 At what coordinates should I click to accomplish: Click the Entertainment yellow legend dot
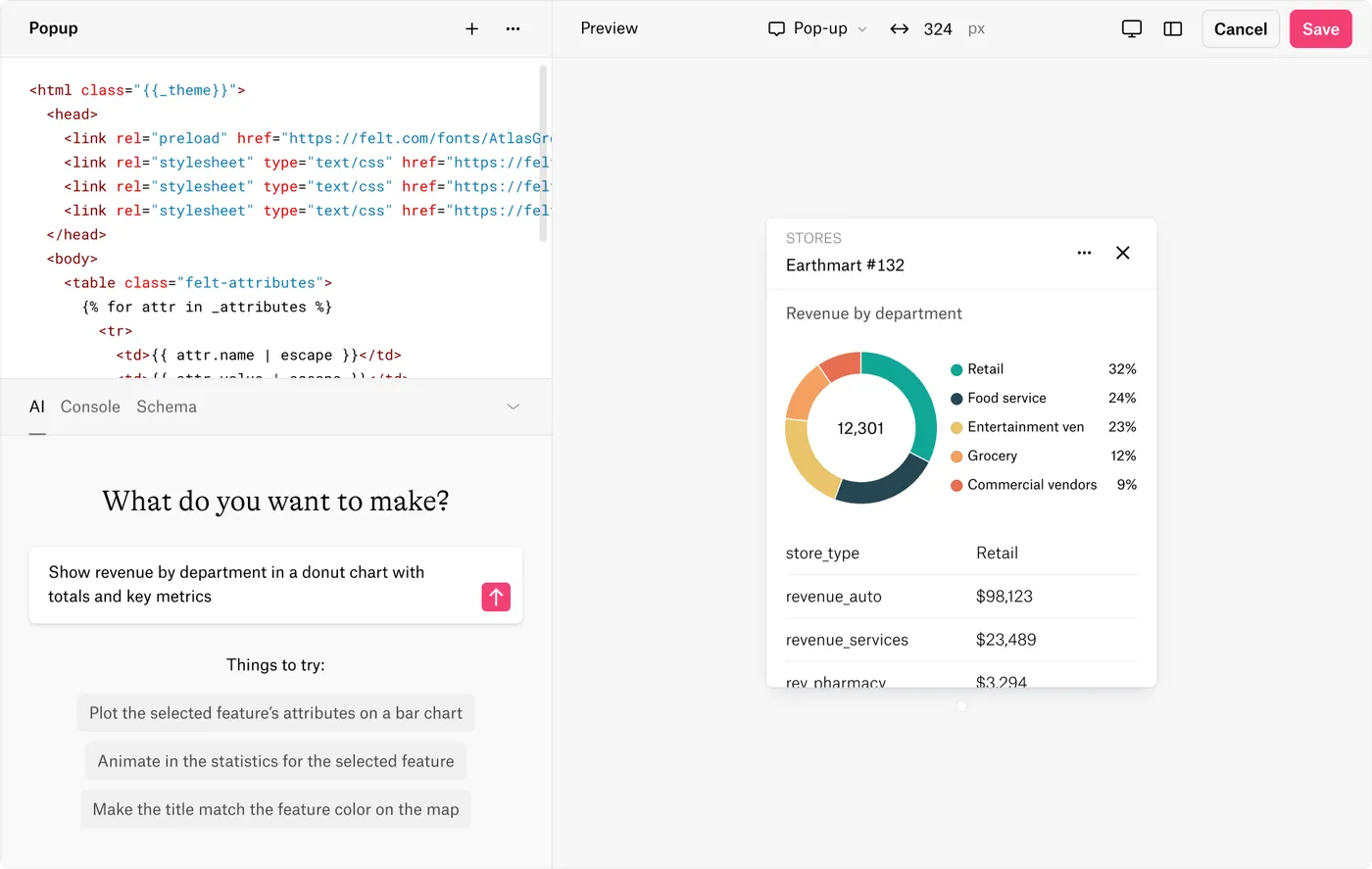[956, 428]
